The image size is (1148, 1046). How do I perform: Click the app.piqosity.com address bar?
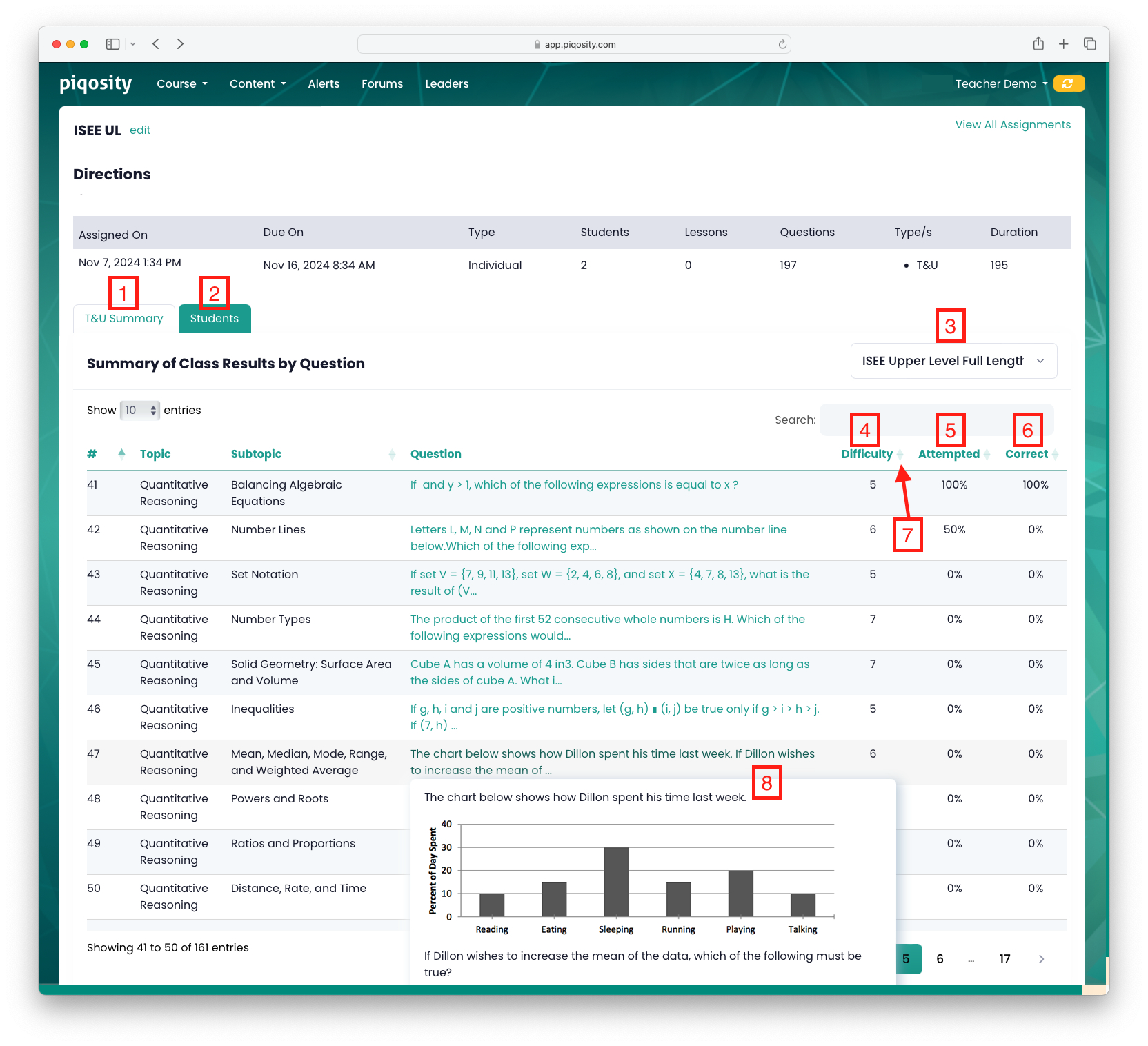(x=574, y=44)
